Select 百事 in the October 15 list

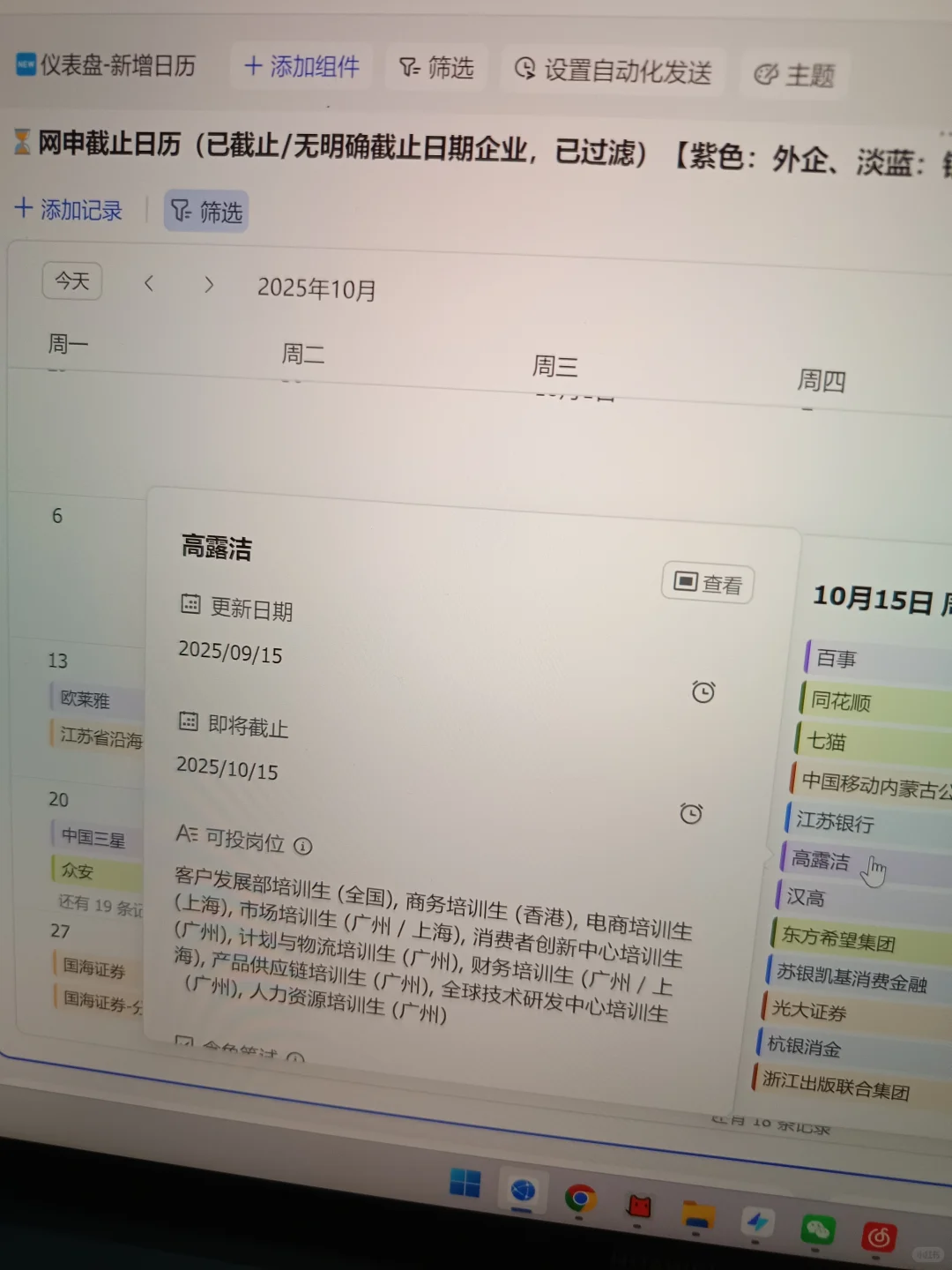pos(878,661)
